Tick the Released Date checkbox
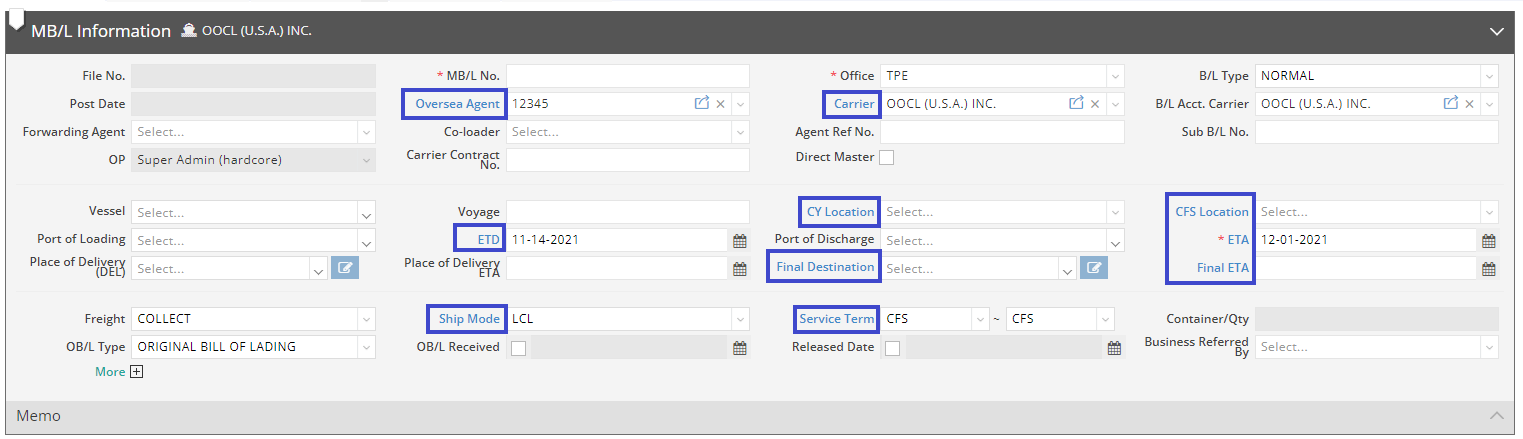 coord(892,348)
